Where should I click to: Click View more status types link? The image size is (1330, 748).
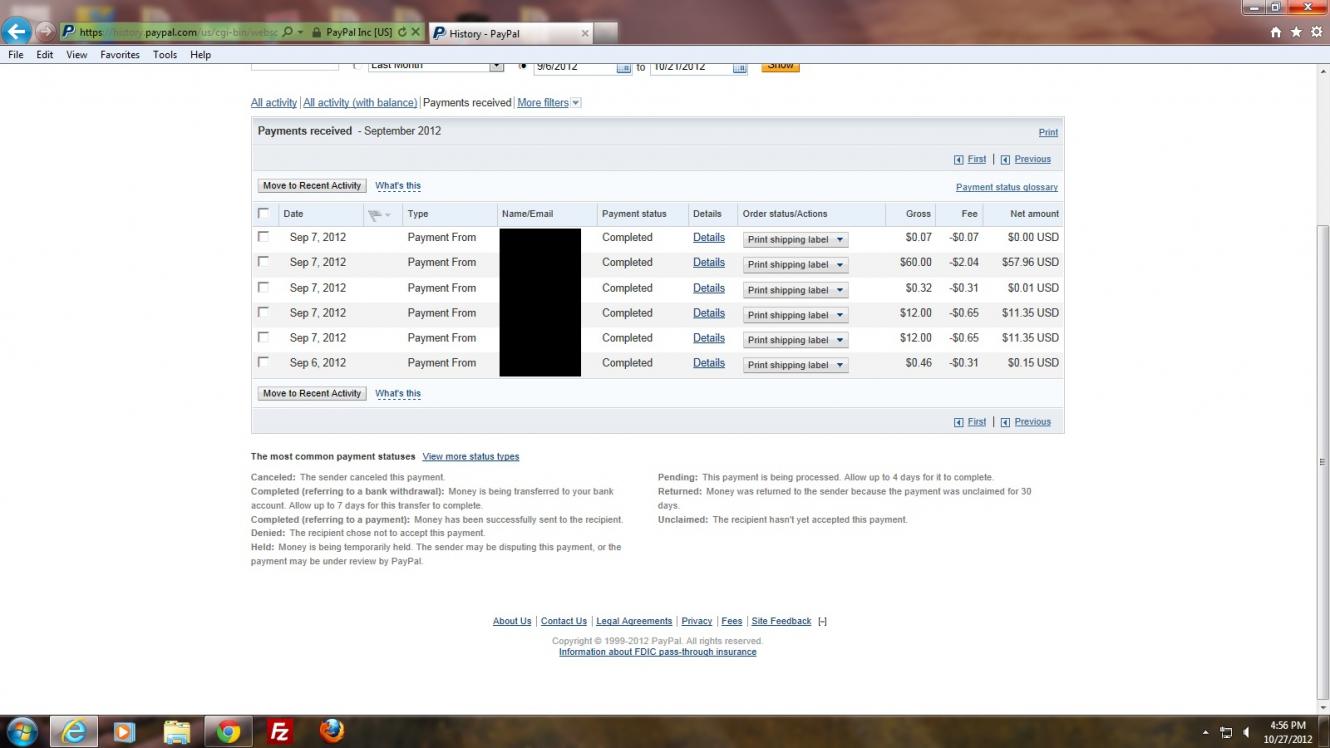pyautogui.click(x=471, y=457)
